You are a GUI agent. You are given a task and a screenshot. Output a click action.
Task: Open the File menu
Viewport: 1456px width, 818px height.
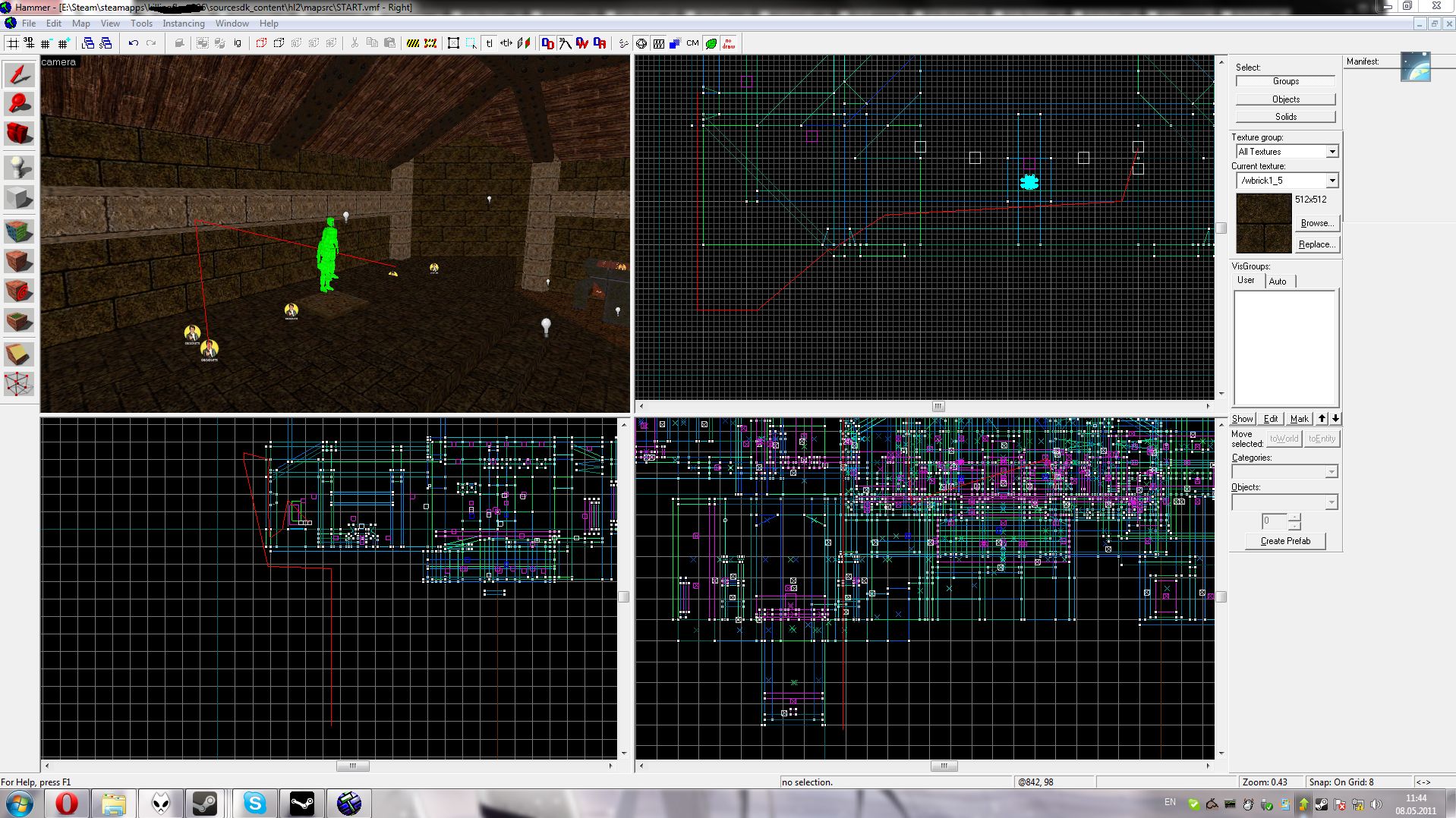pyautogui.click(x=29, y=24)
